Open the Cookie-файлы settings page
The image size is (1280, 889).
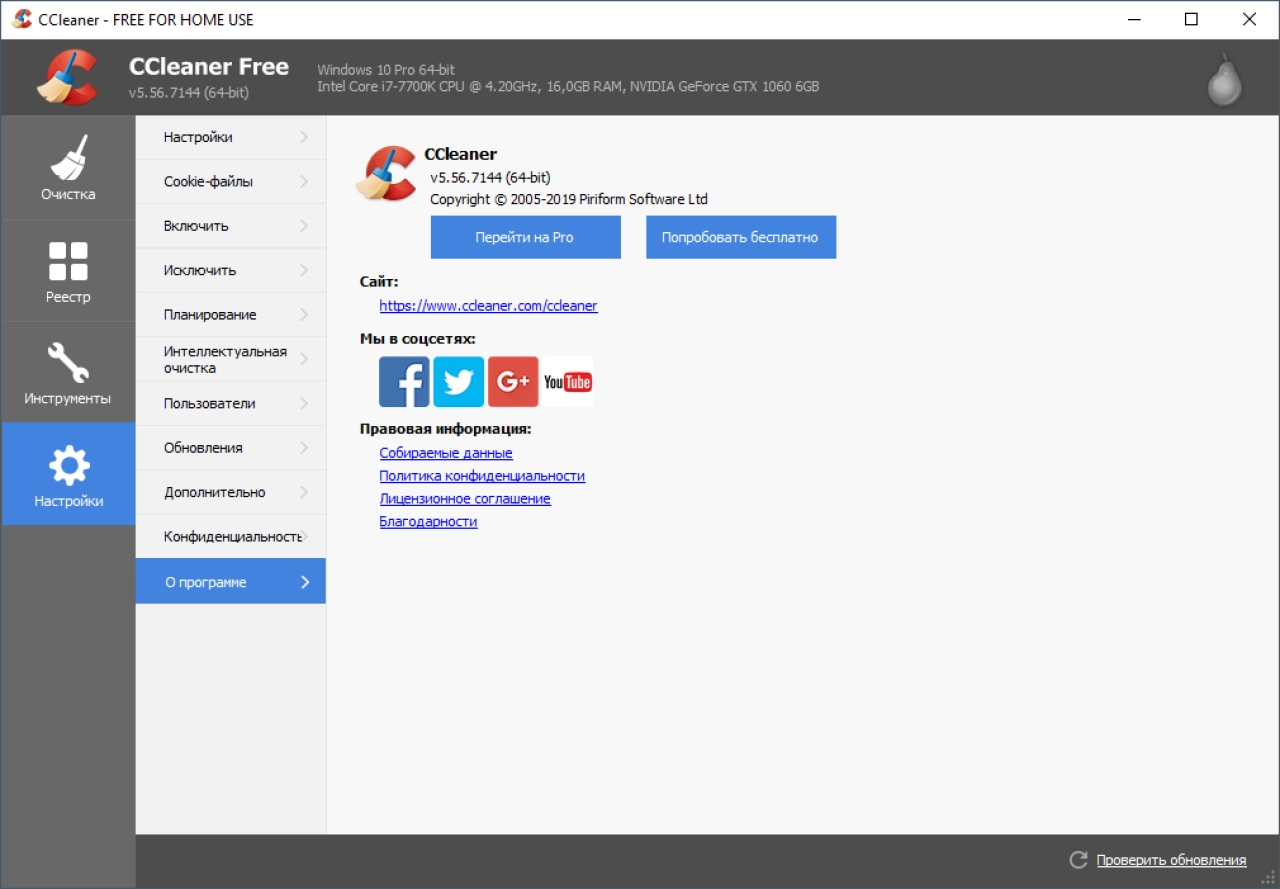point(231,182)
